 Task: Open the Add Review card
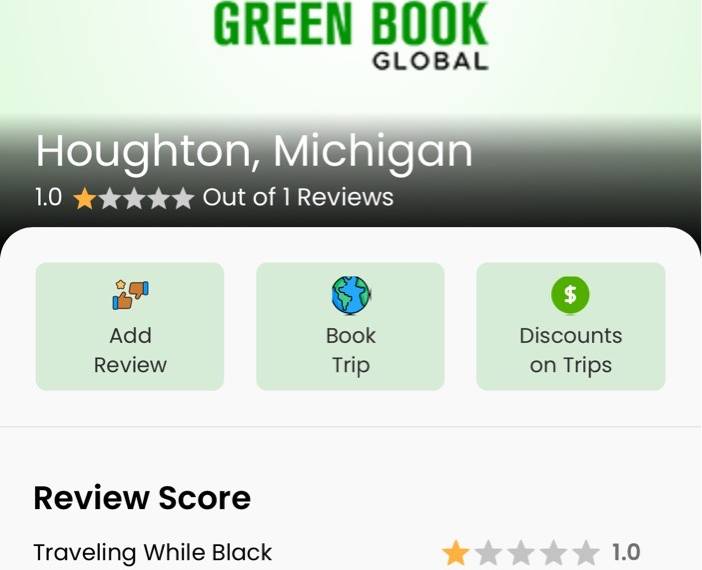130,326
